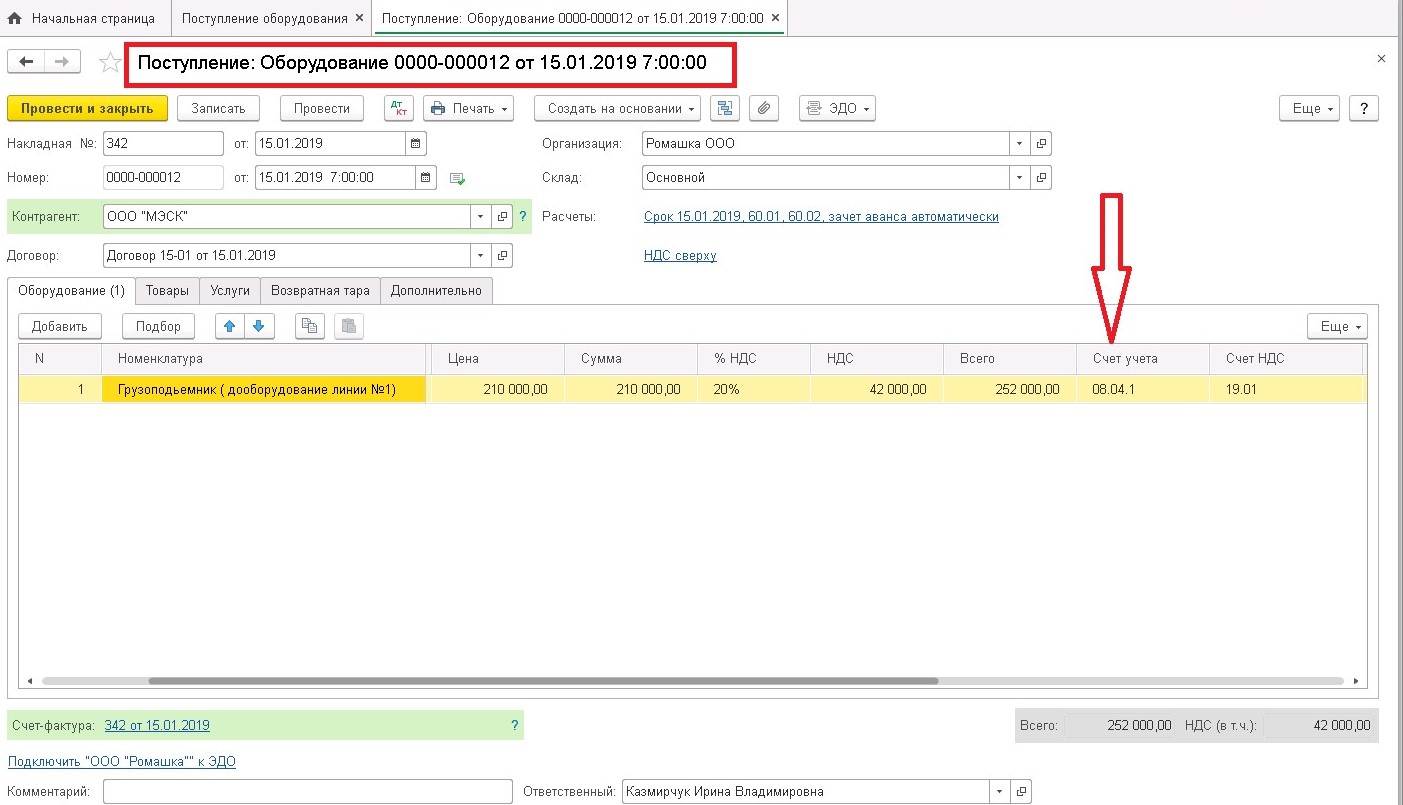This screenshot has height=805, width=1403.
Task: Click the Провести и закрыть button
Action: point(87,108)
